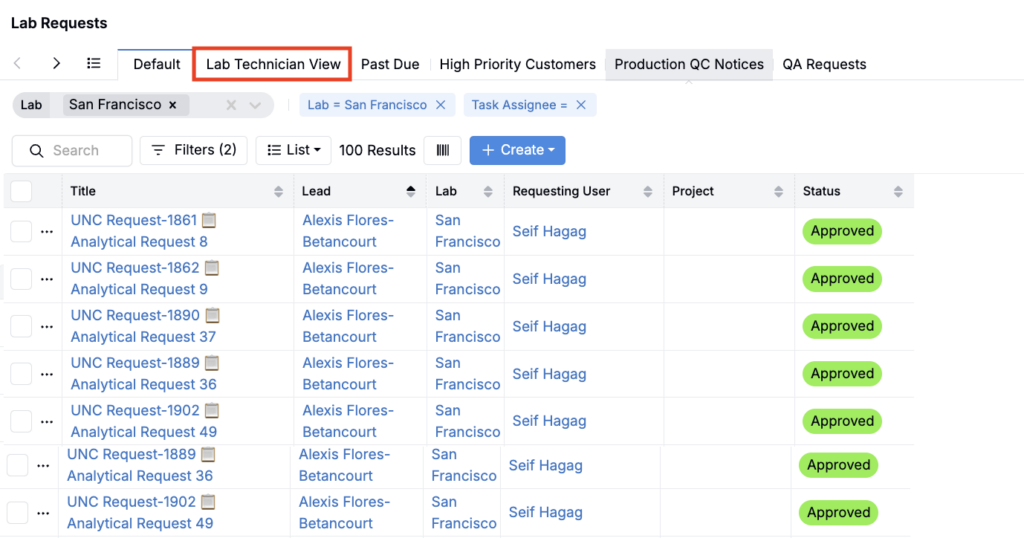Open the Past Due tab

coord(390,64)
